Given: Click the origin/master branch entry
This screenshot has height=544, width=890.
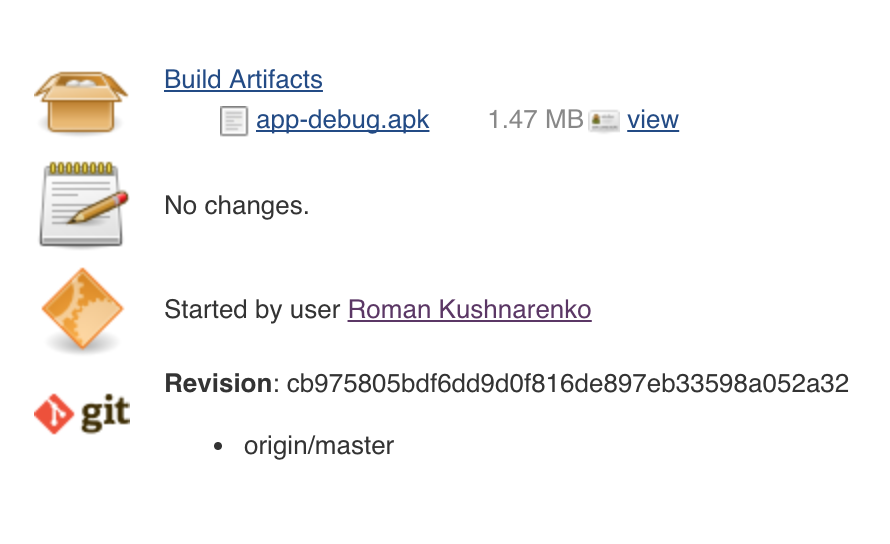Looking at the screenshot, I should (x=319, y=445).
